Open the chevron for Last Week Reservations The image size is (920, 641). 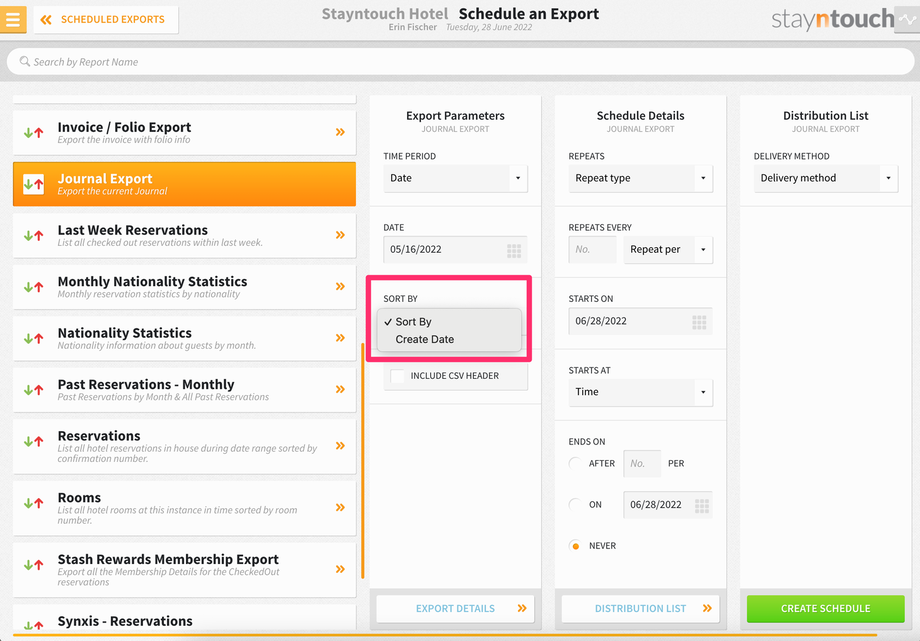340,235
